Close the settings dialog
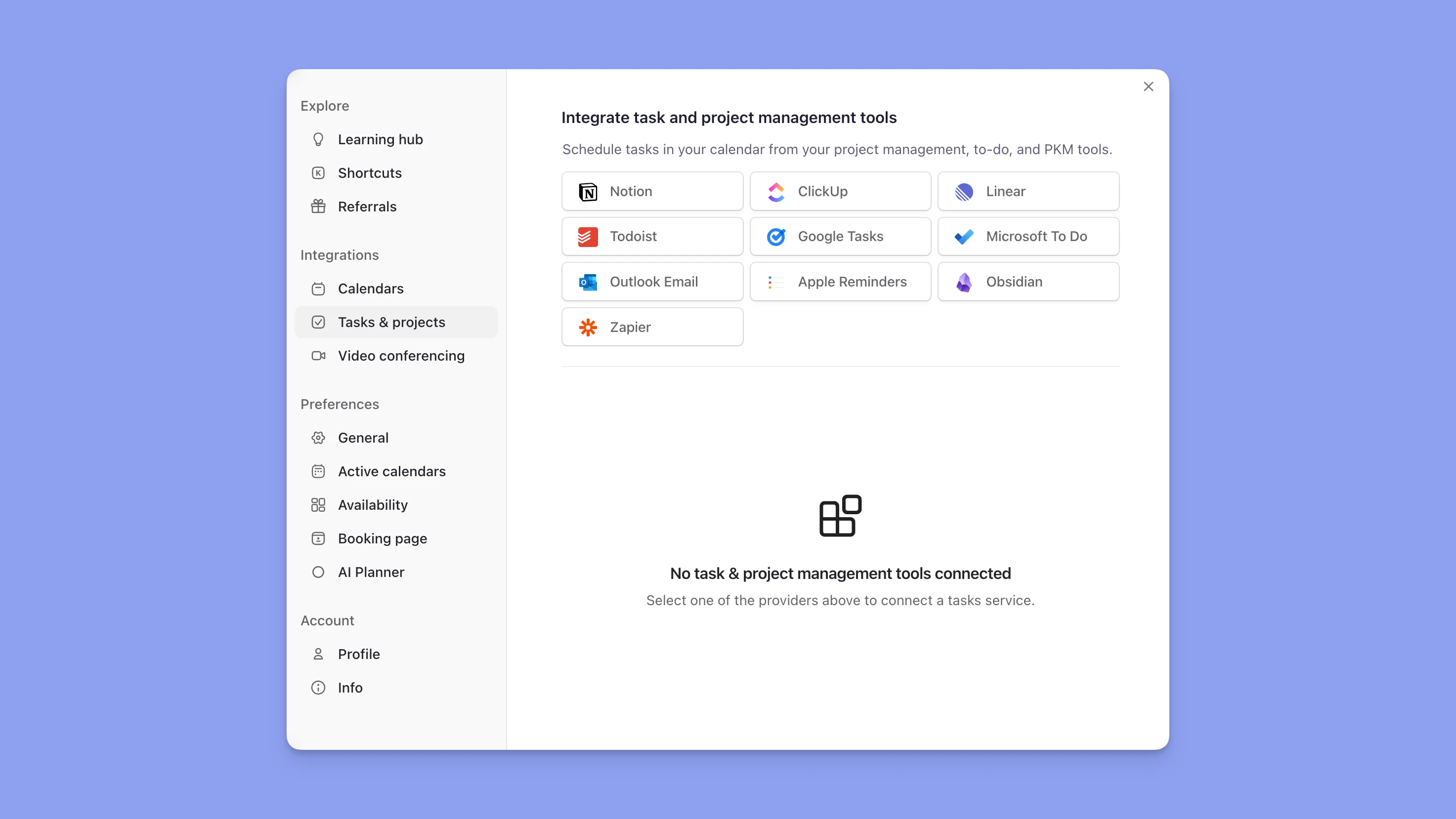 point(1148,86)
